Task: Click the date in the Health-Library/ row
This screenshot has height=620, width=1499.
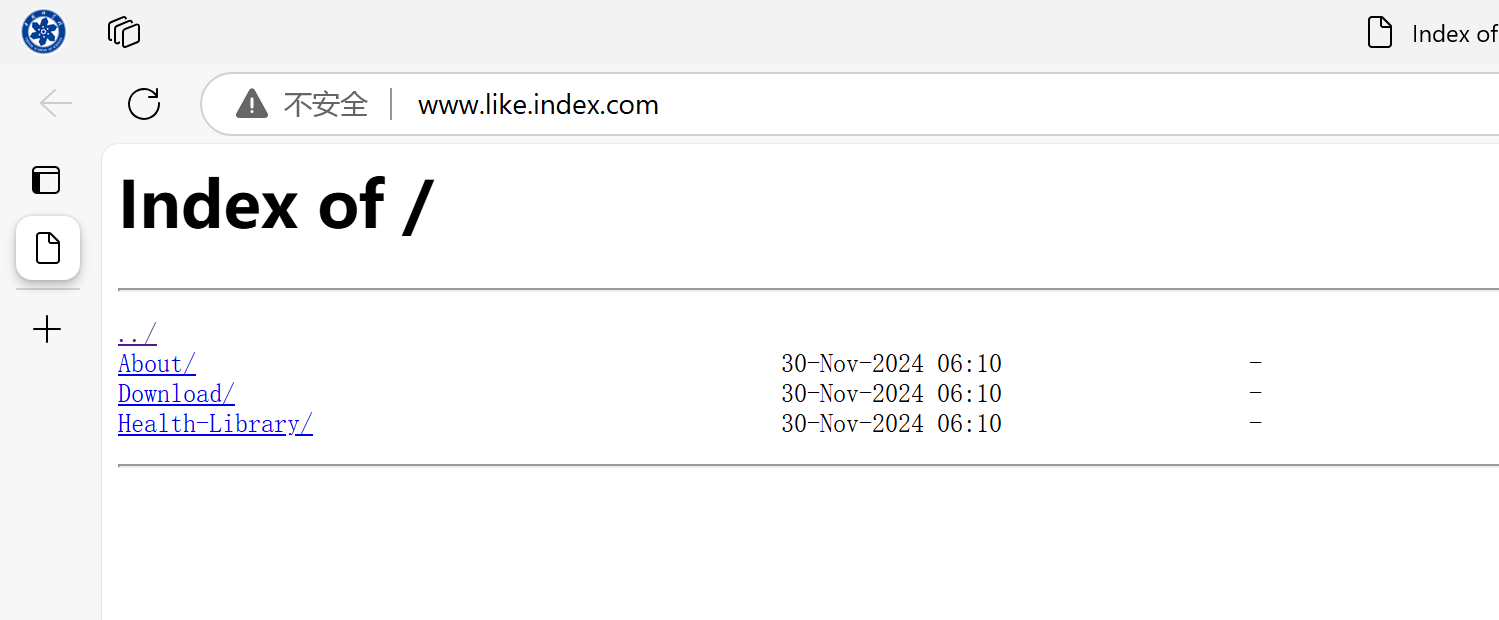Action: pyautogui.click(x=891, y=424)
